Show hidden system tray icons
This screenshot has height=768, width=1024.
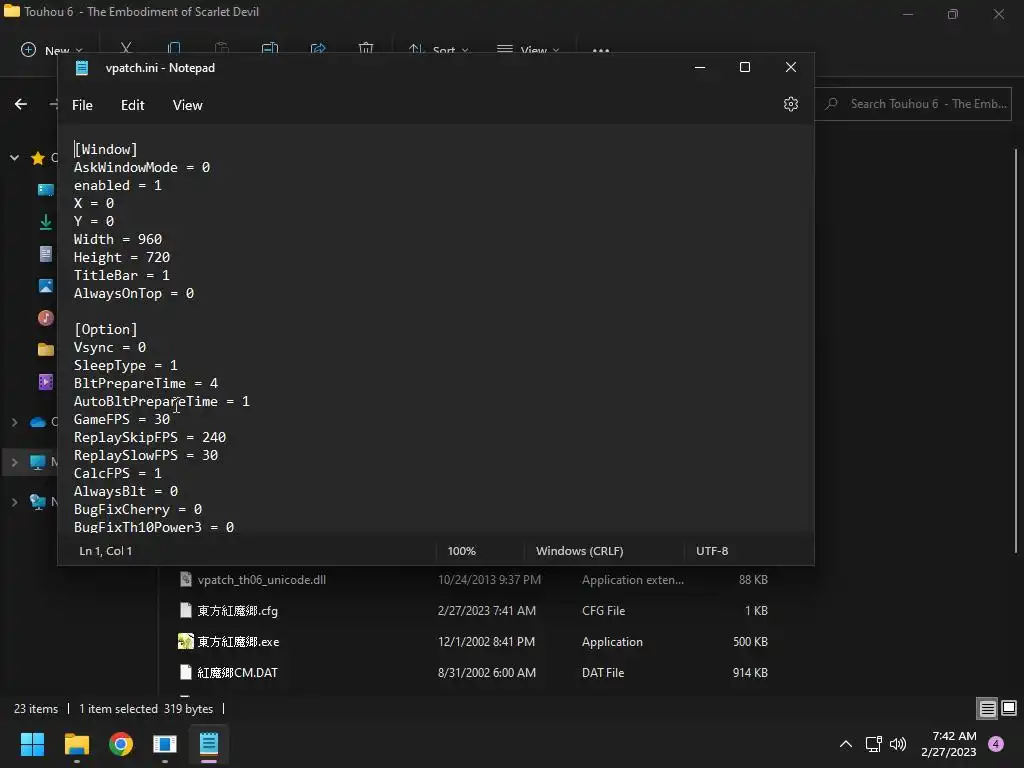[846, 744]
